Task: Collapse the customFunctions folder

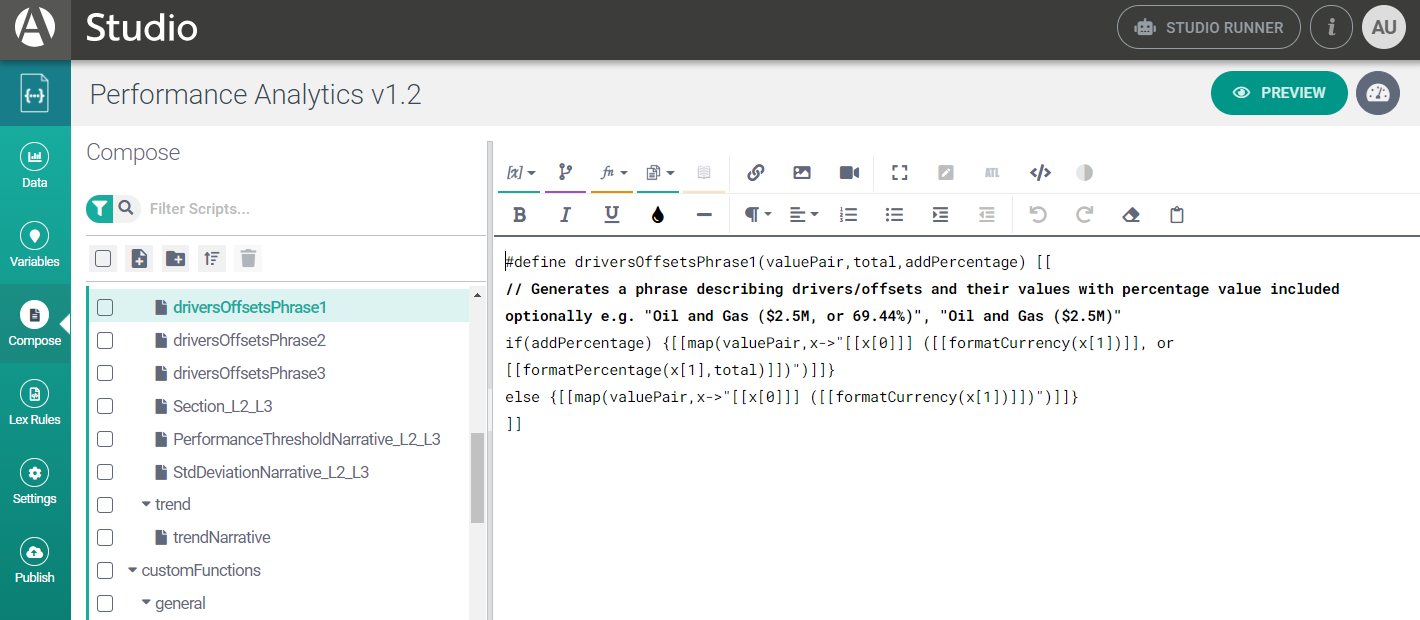Action: pos(133,571)
